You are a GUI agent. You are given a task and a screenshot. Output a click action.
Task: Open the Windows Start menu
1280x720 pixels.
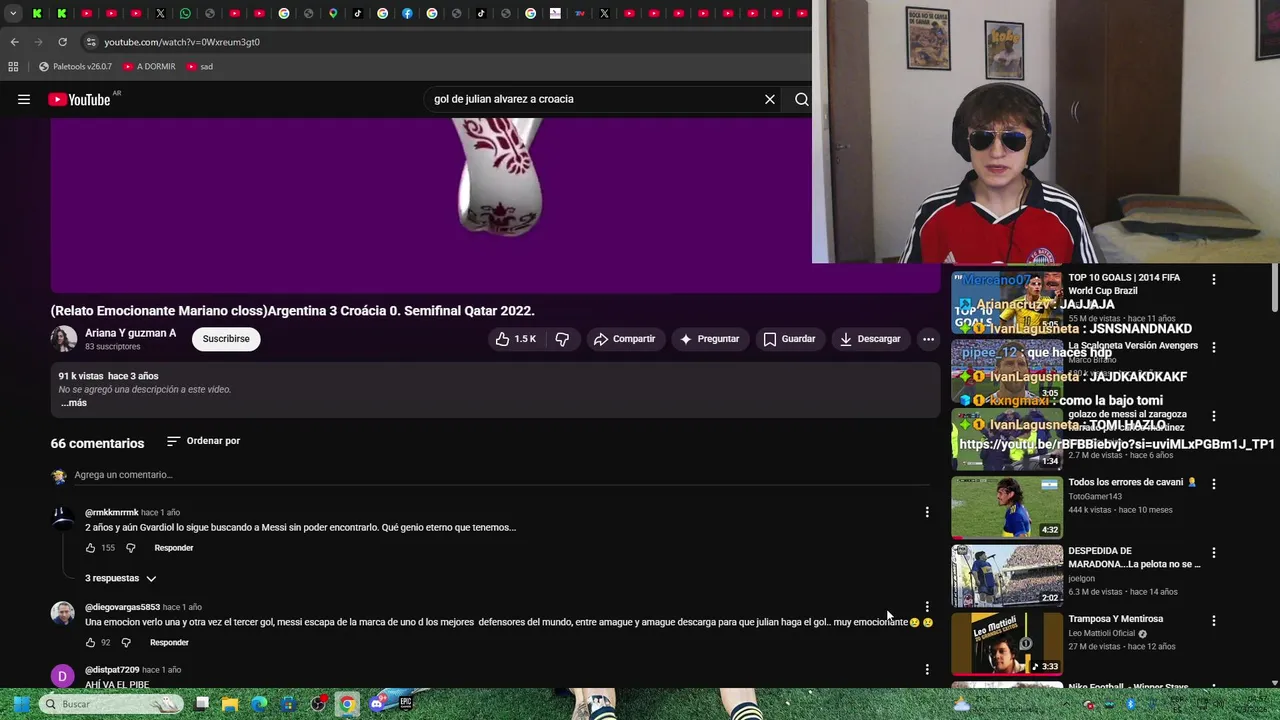point(20,704)
